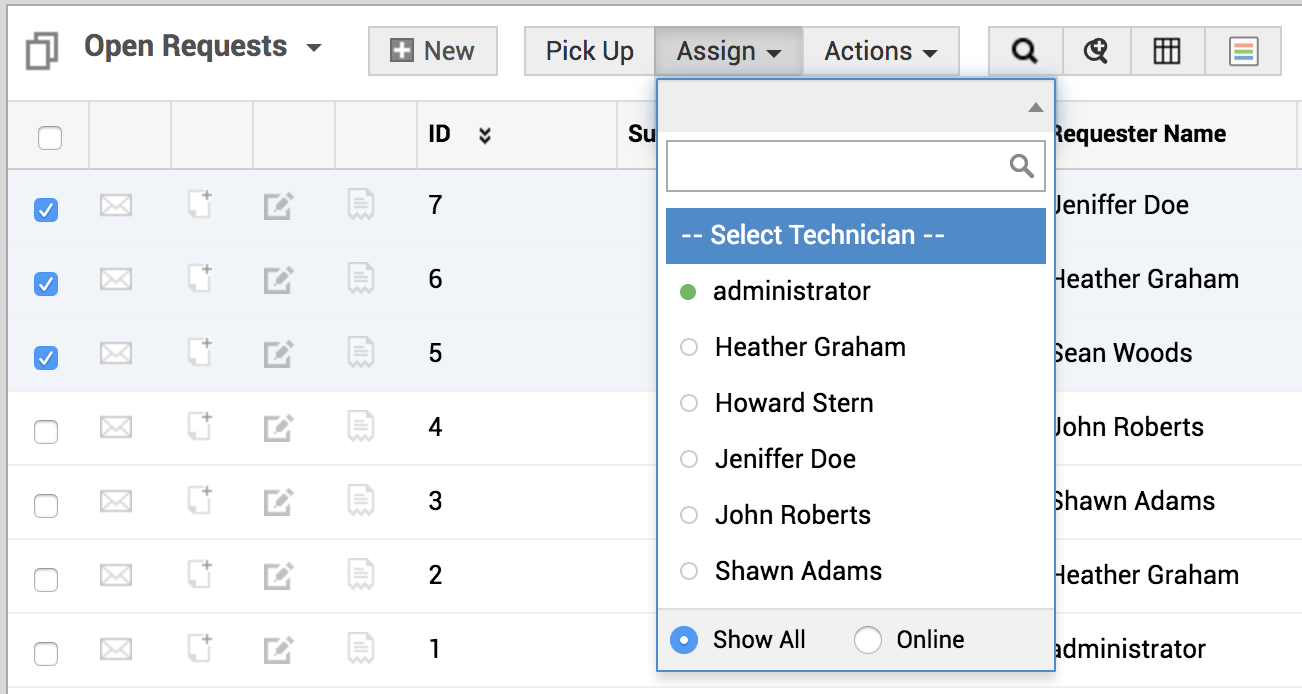
Task: Toggle the select-all header checkbox
Action: pyautogui.click(x=50, y=138)
